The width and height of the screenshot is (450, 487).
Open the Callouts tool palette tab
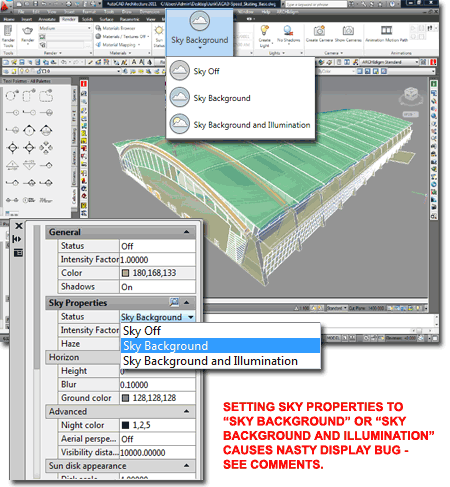point(74,197)
